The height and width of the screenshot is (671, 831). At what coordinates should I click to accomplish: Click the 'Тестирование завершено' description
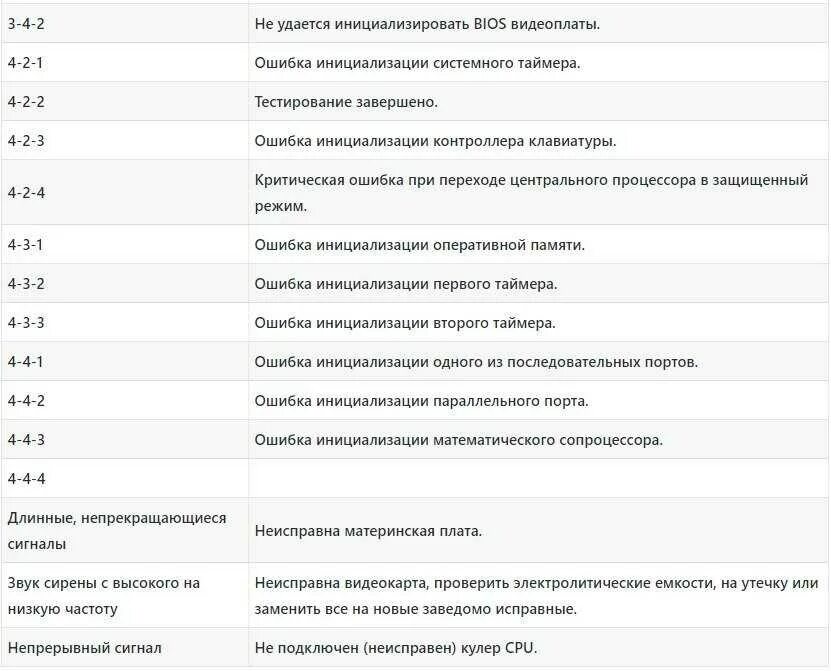click(346, 102)
